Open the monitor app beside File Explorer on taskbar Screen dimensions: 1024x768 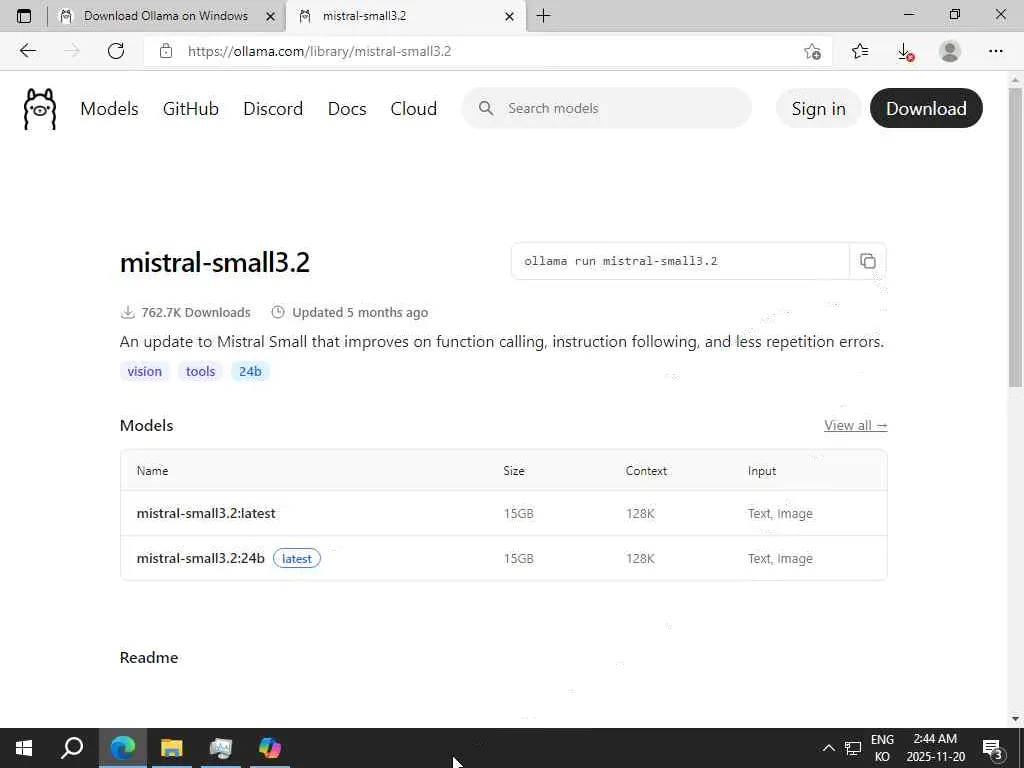tap(221, 748)
